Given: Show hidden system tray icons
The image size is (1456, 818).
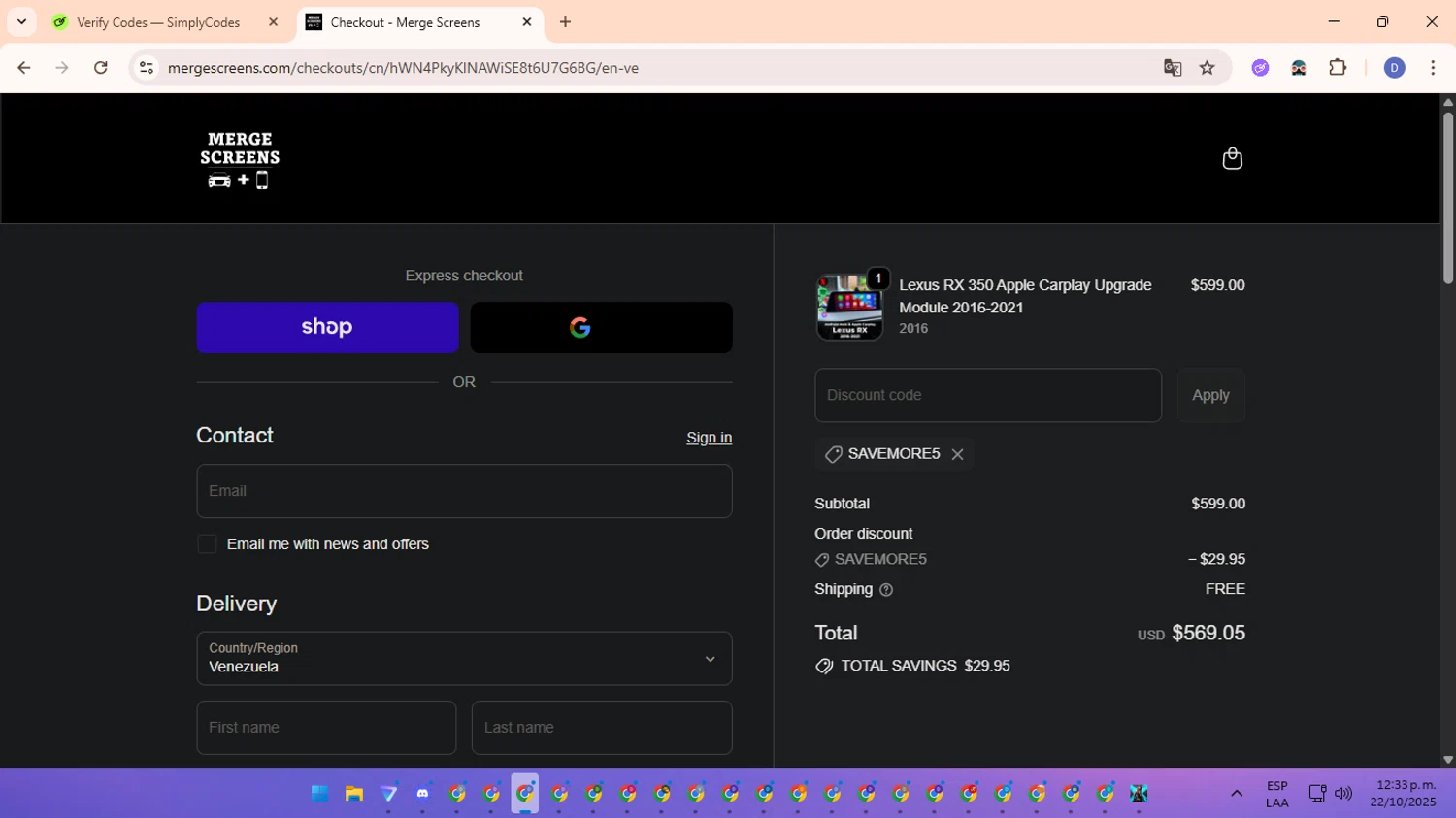Looking at the screenshot, I should 1237,794.
